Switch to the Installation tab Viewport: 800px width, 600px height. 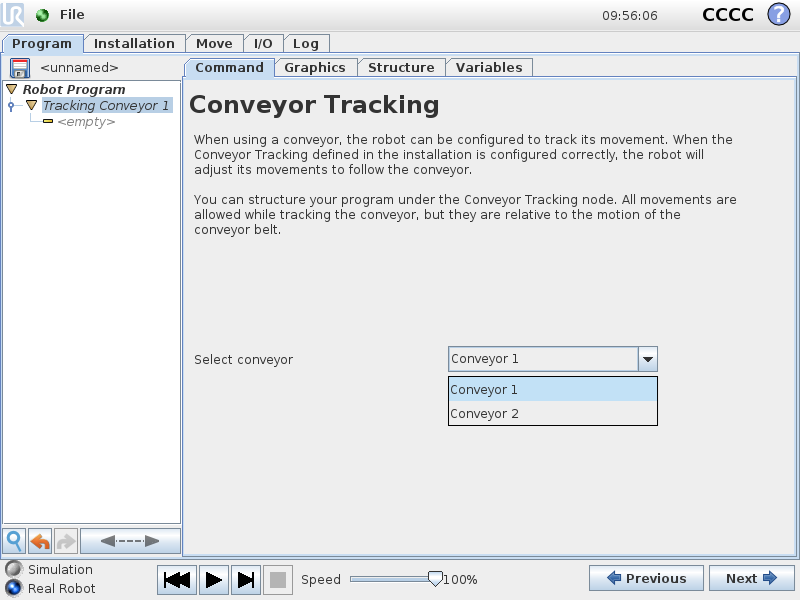pos(134,43)
